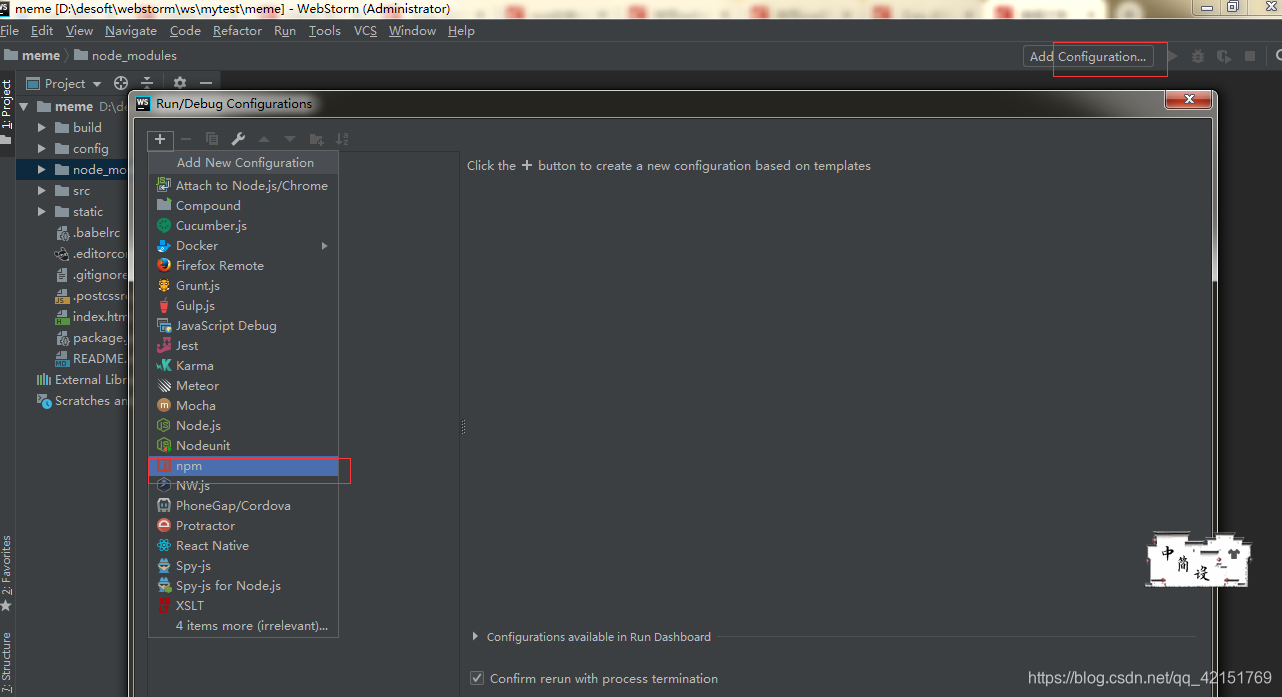
Task: Click the Move Up arrow icon
Action: [x=264, y=139]
